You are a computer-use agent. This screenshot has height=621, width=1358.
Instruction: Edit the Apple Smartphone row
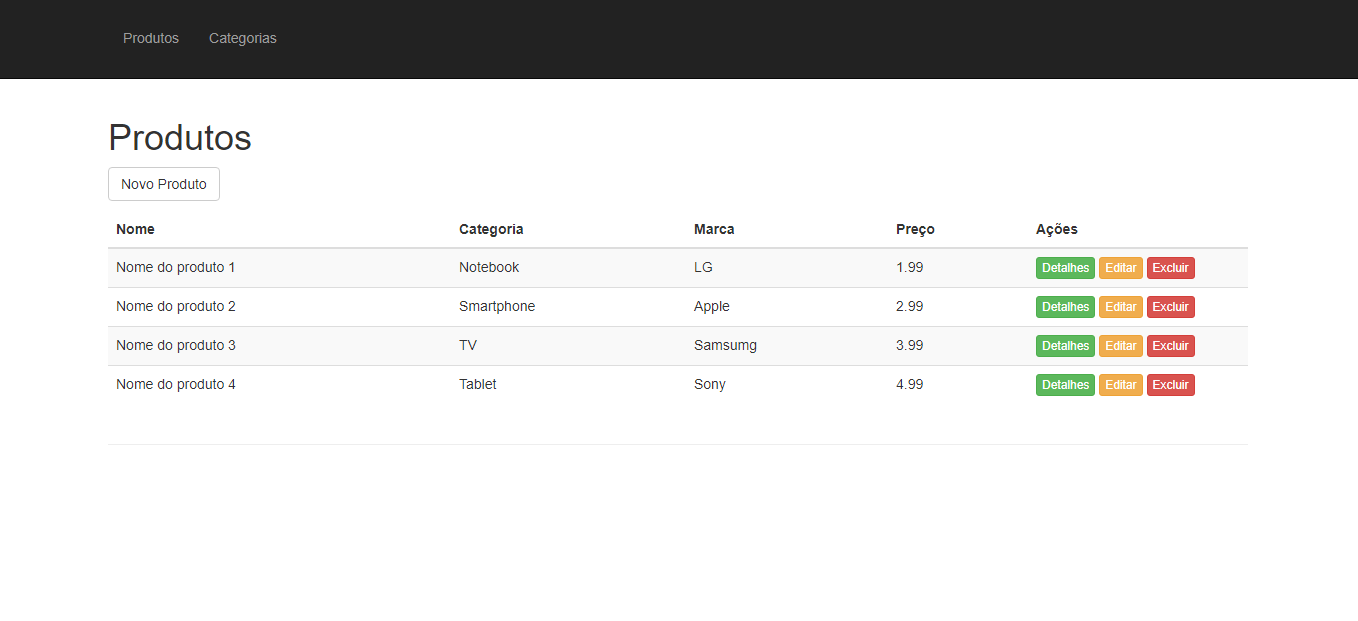point(1120,306)
